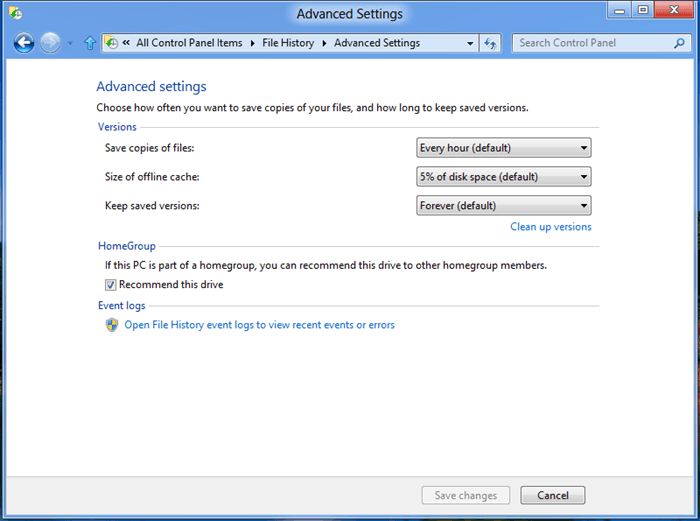Click the shield icon beside the event logs link
Viewport: 700px width, 521px height.
(x=112, y=325)
